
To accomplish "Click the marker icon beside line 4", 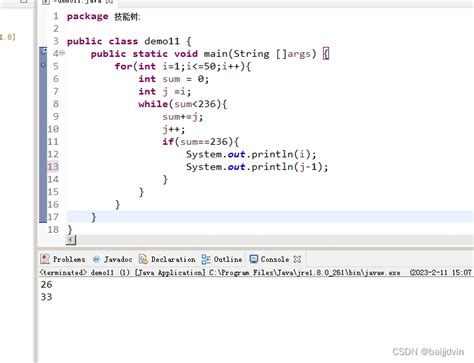I will click(43, 52).
